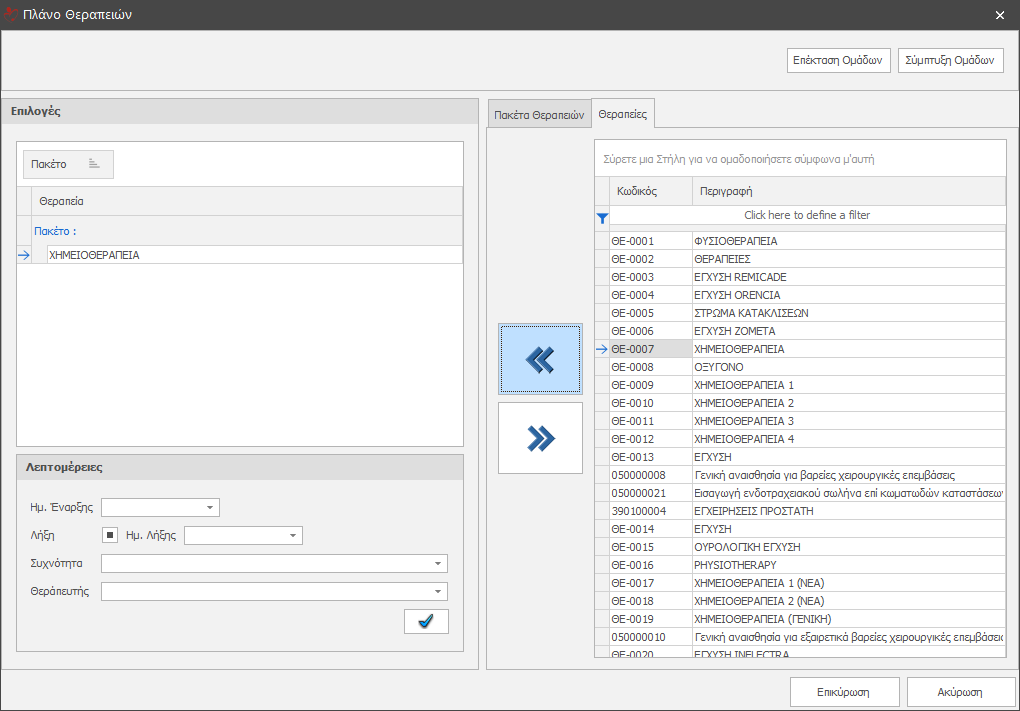Click the 'Click here to define a filter' row
1020x711 pixels.
coord(807,216)
